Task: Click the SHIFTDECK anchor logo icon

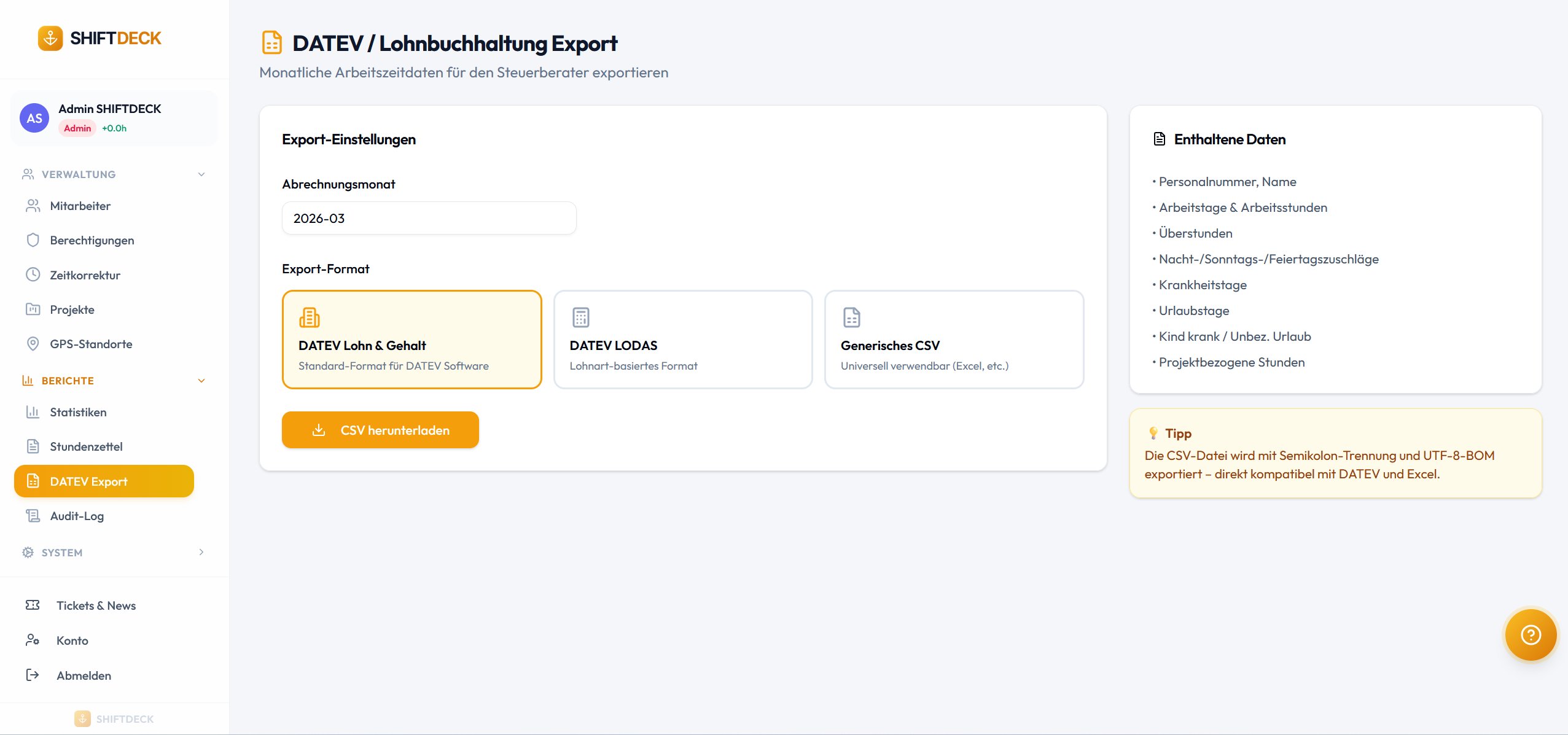Action: tap(50, 38)
